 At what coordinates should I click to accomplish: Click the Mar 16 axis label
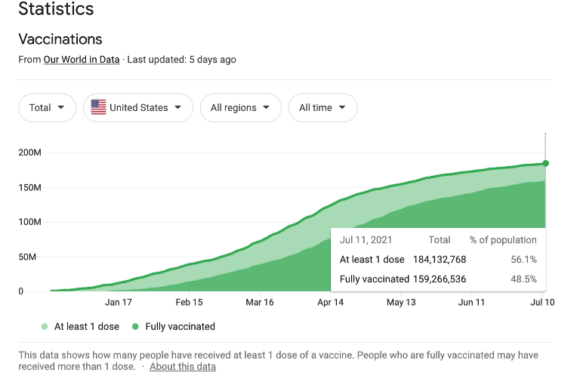click(x=260, y=302)
